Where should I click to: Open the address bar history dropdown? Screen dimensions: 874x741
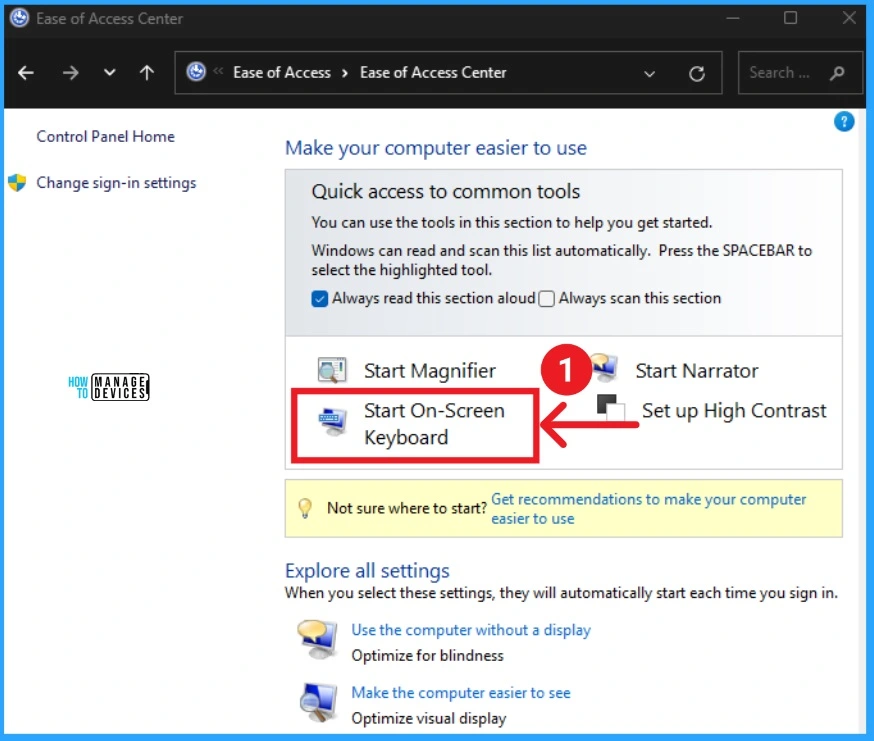pos(649,74)
